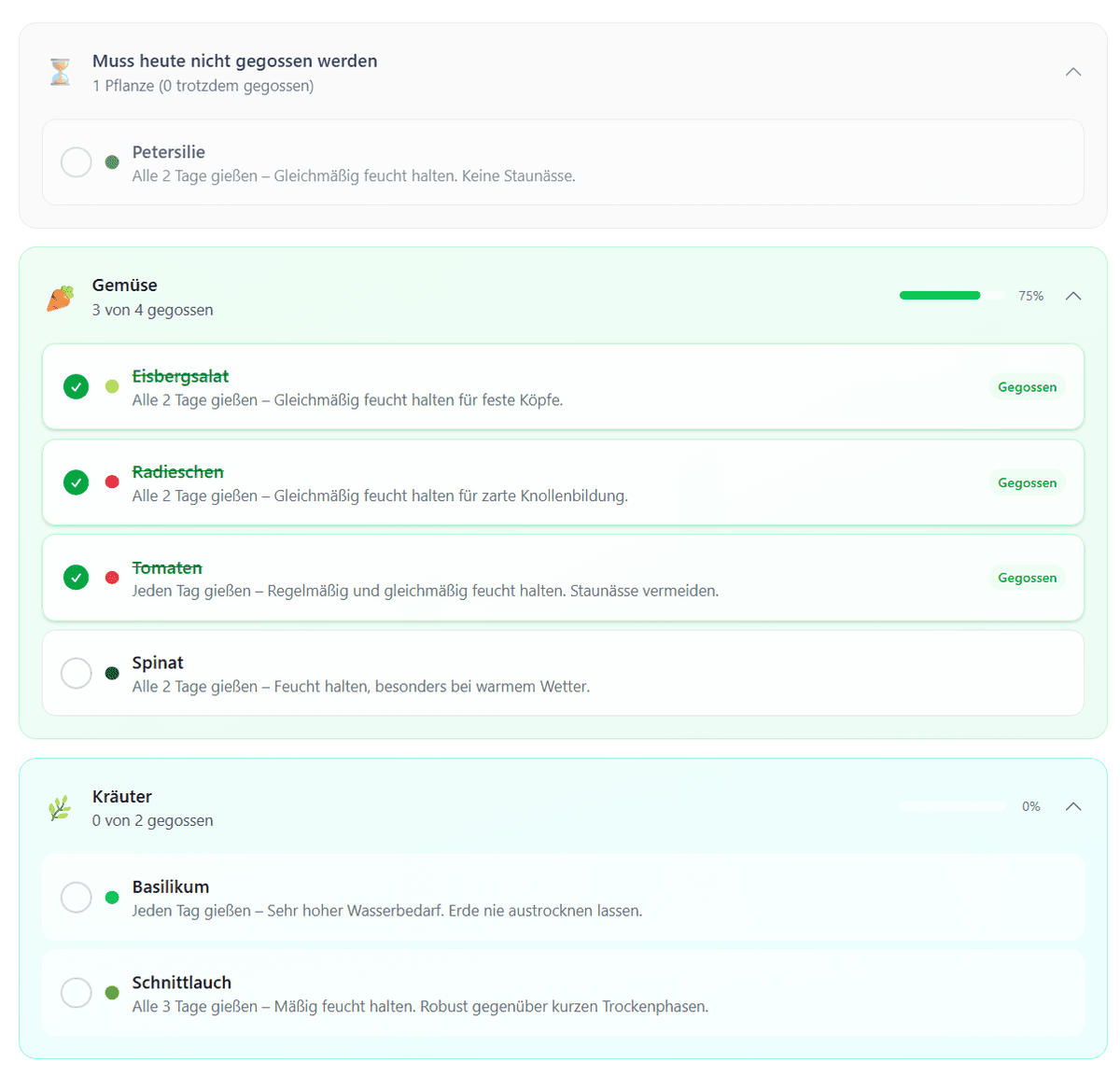Click the hourglass icon in the top section
The image size is (1120, 1075).
coord(61,72)
